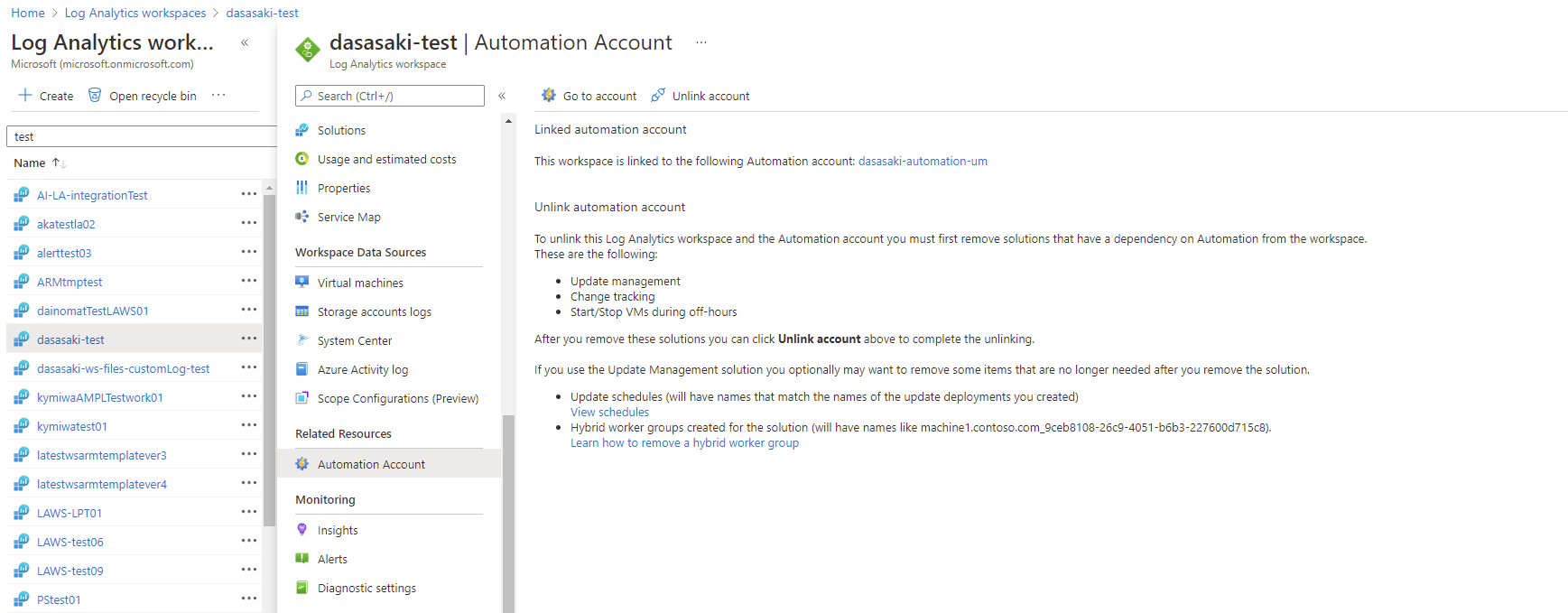Click Open recycle bin
The width and height of the screenshot is (1568, 613).
142,96
